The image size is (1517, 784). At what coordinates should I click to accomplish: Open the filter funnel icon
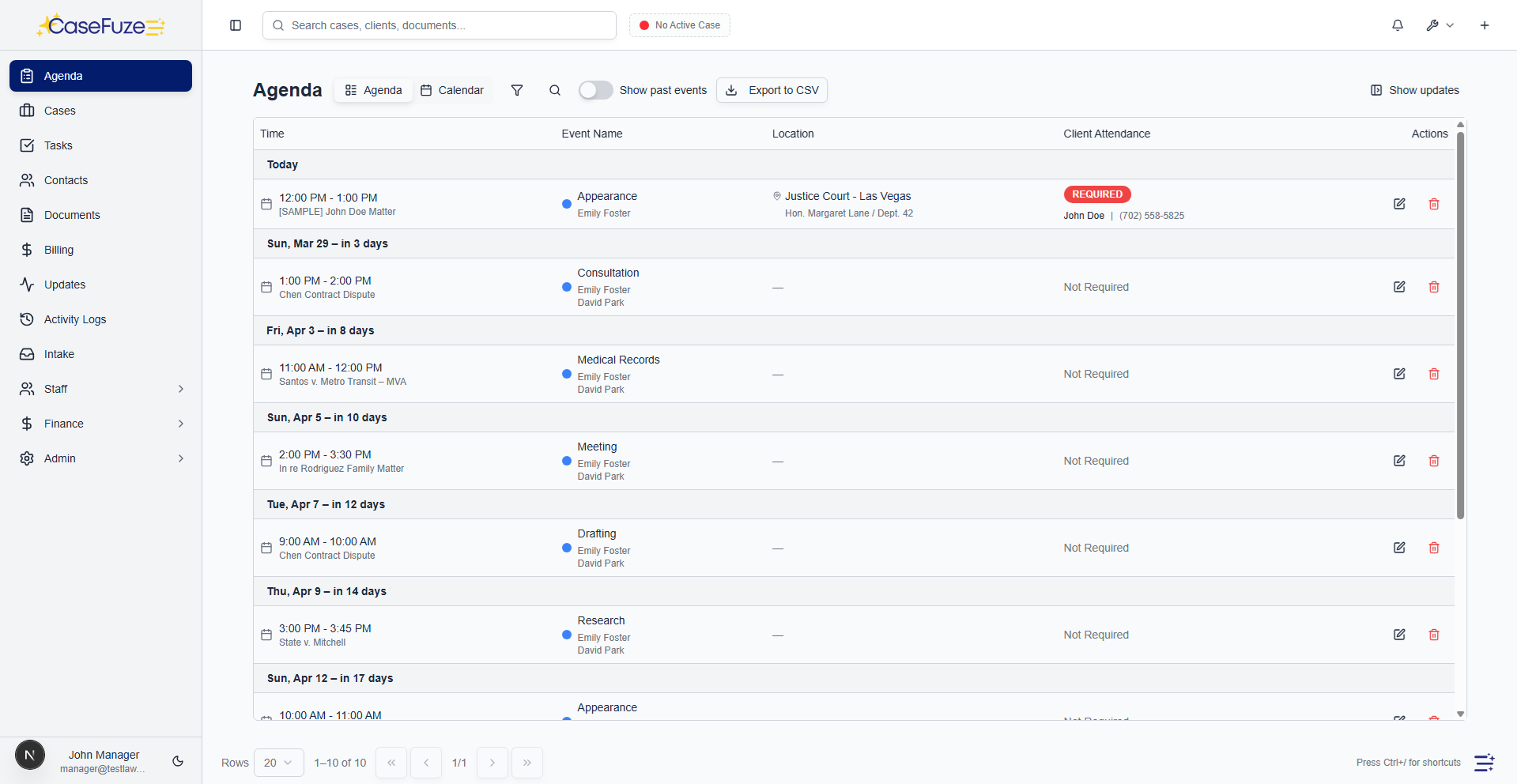(517, 90)
